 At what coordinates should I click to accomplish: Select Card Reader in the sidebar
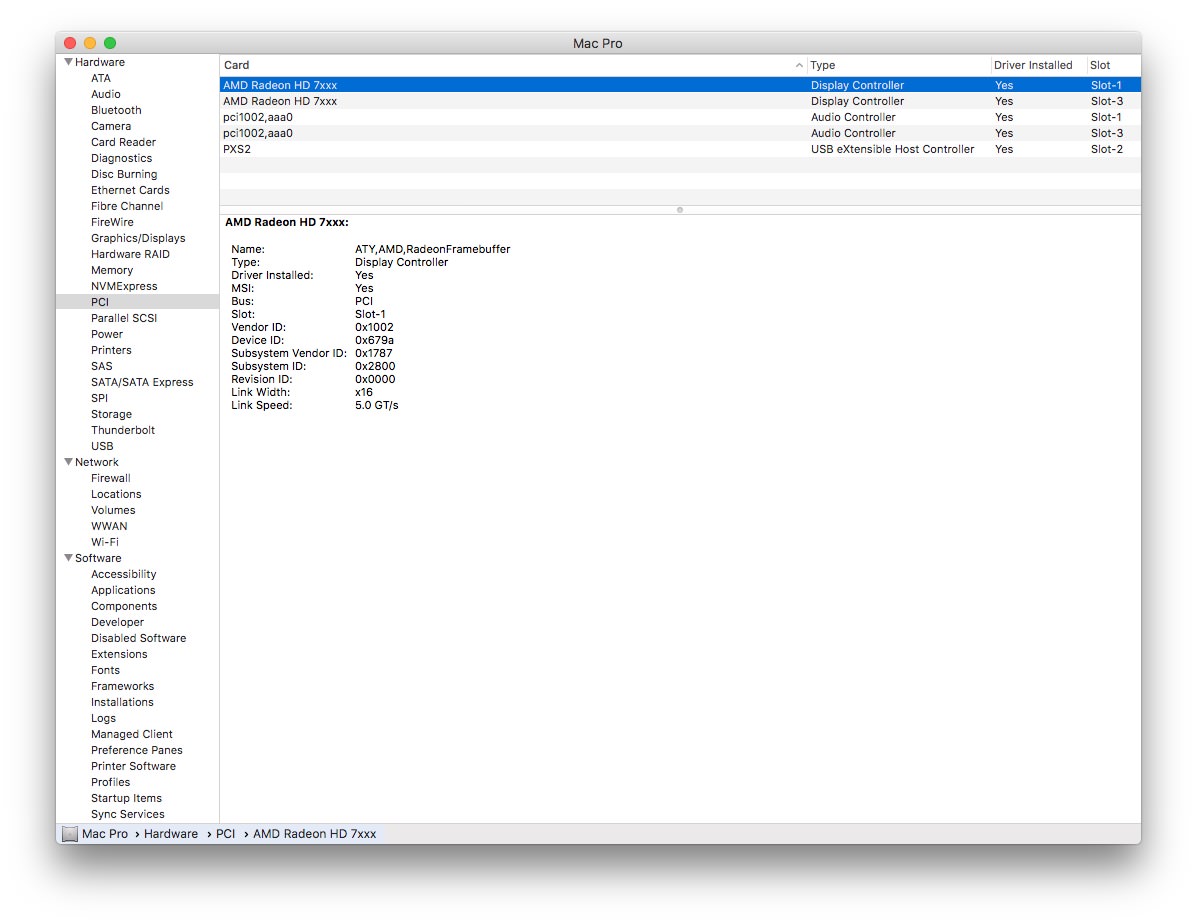(x=123, y=142)
